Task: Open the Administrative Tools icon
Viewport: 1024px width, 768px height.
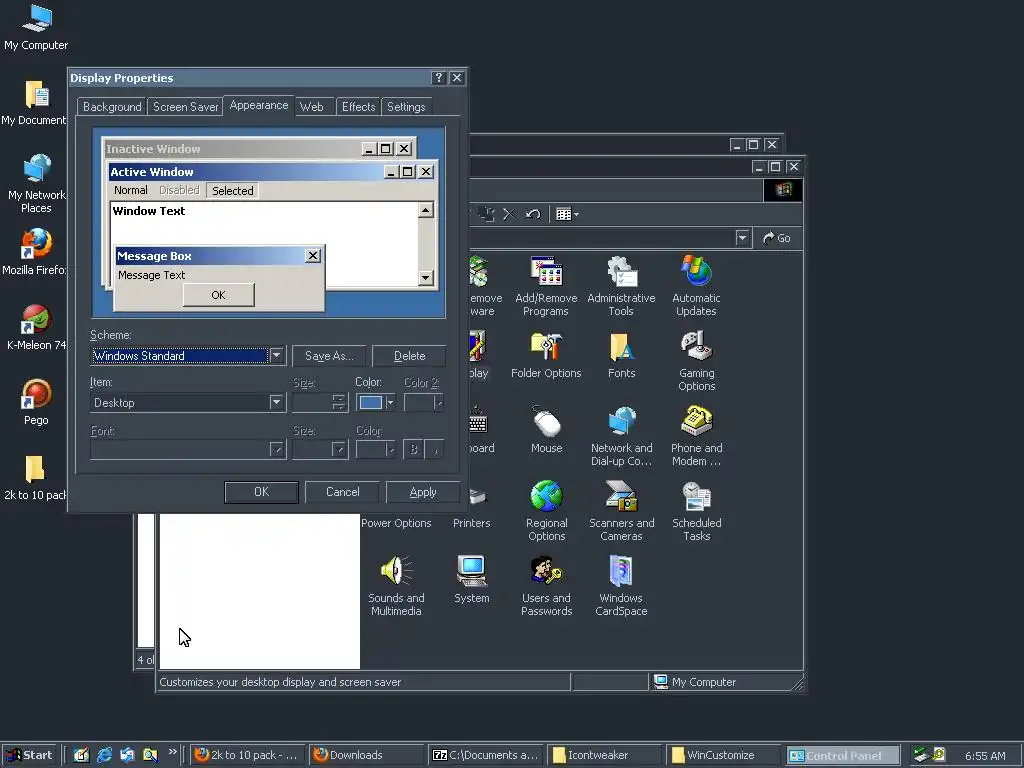Action: click(621, 286)
